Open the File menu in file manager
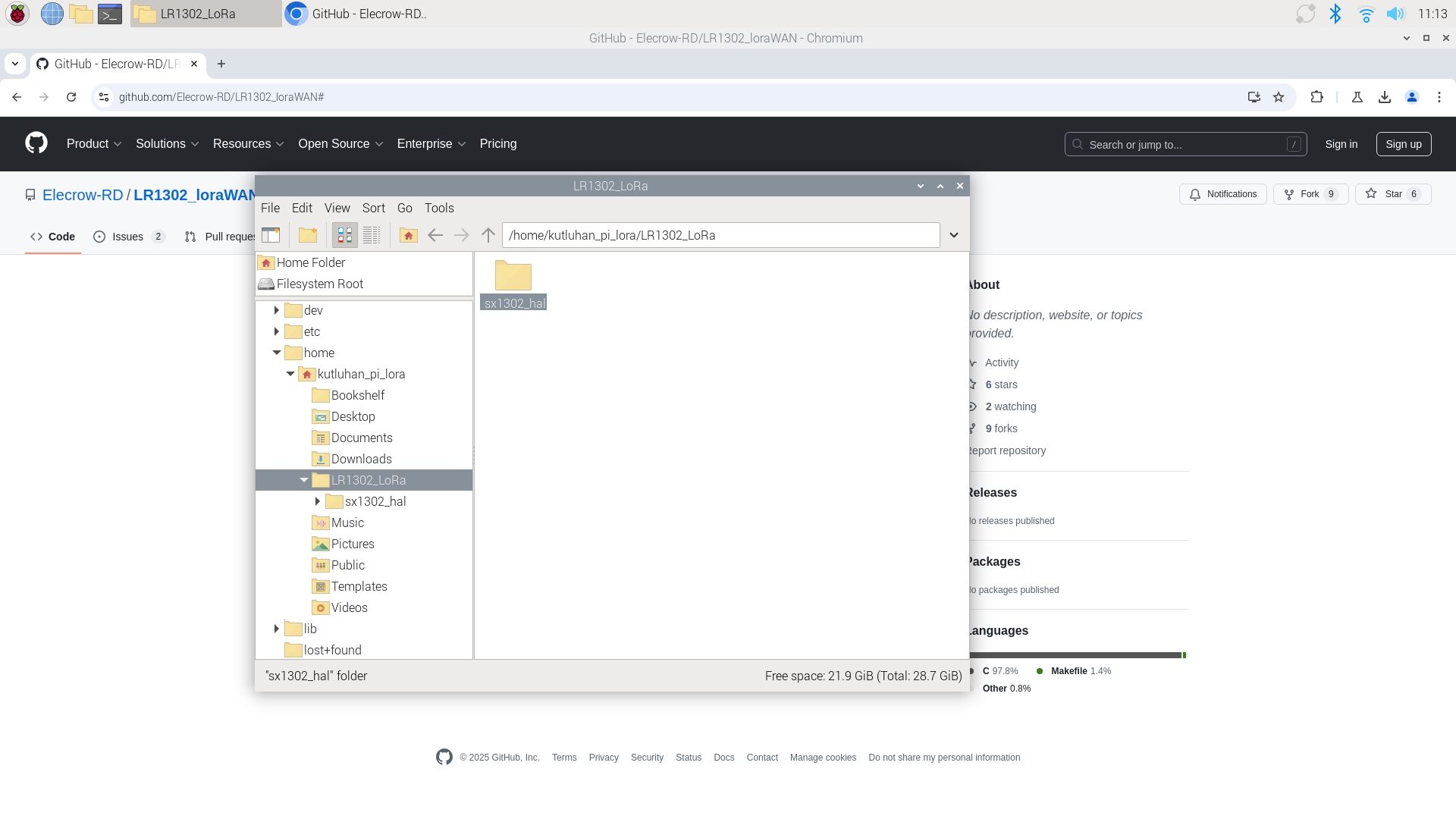1456x819 pixels. click(x=270, y=208)
